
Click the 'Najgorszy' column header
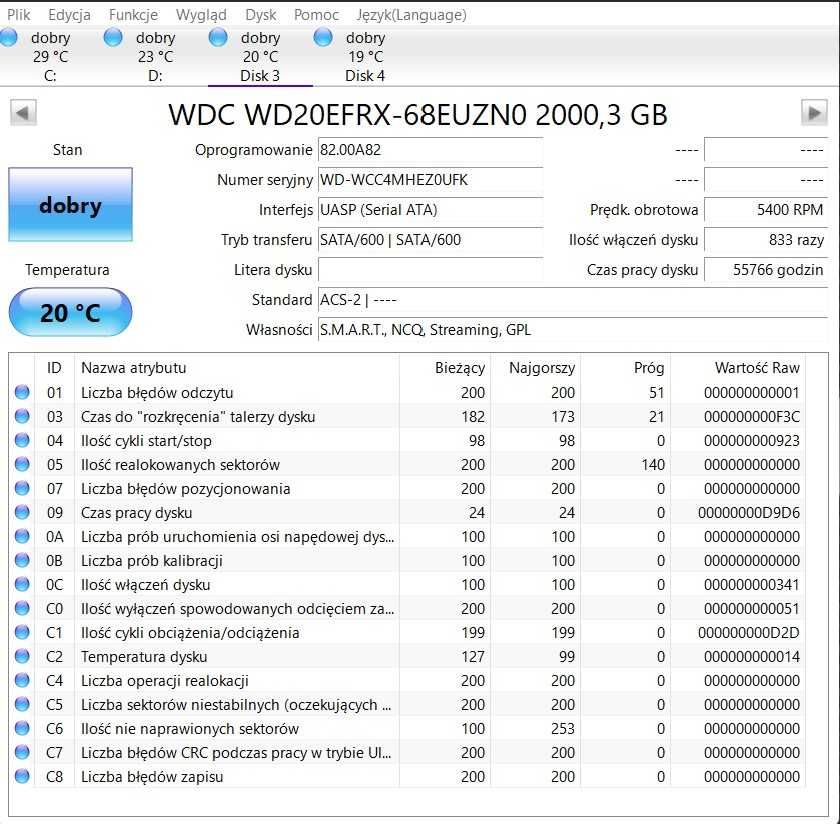pyautogui.click(x=535, y=368)
